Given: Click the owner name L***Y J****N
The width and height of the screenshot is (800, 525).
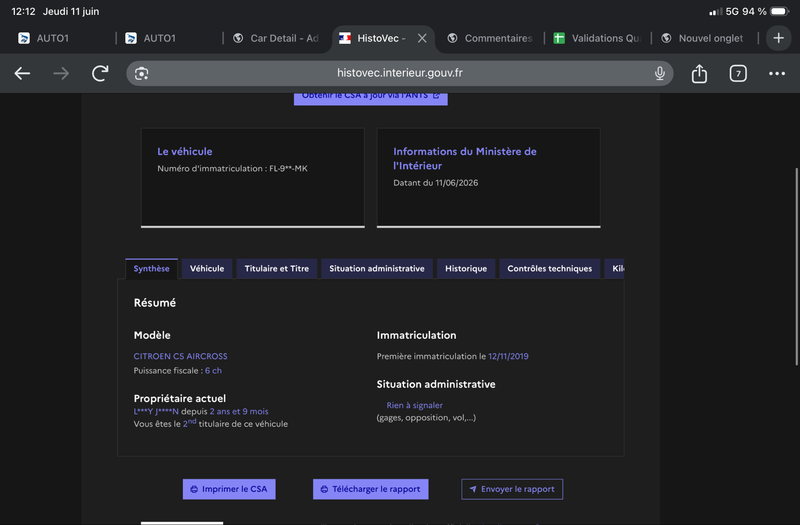Looking at the screenshot, I should click(156, 411).
